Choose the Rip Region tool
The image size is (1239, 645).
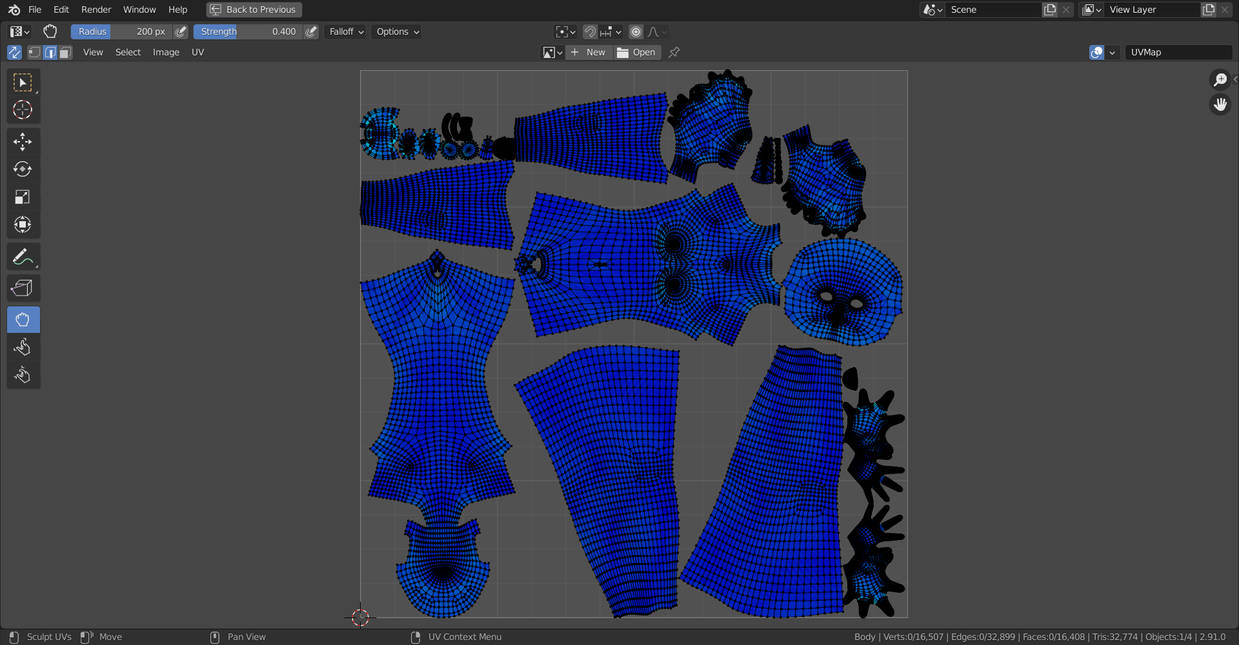(23, 289)
